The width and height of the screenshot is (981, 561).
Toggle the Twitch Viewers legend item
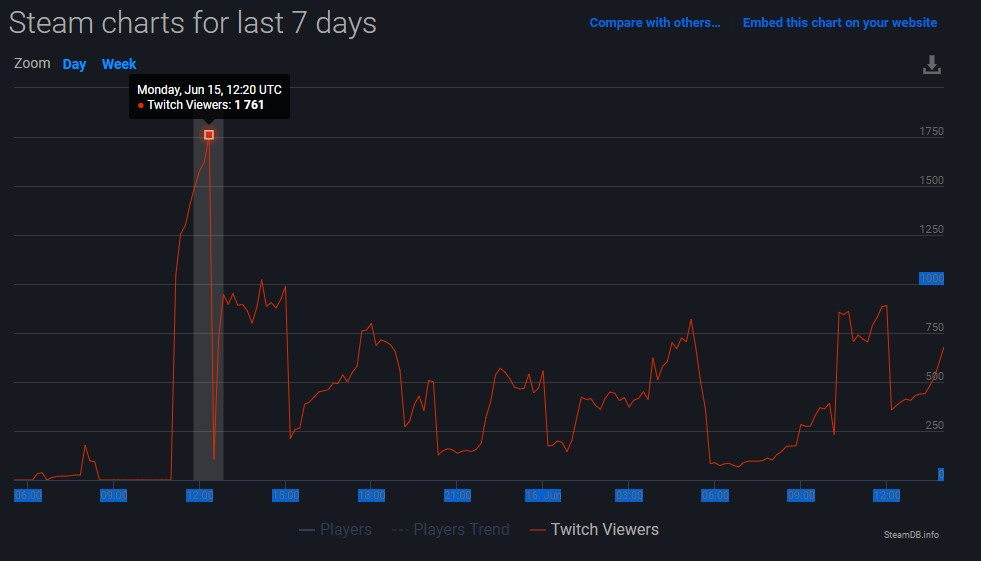tap(594, 530)
